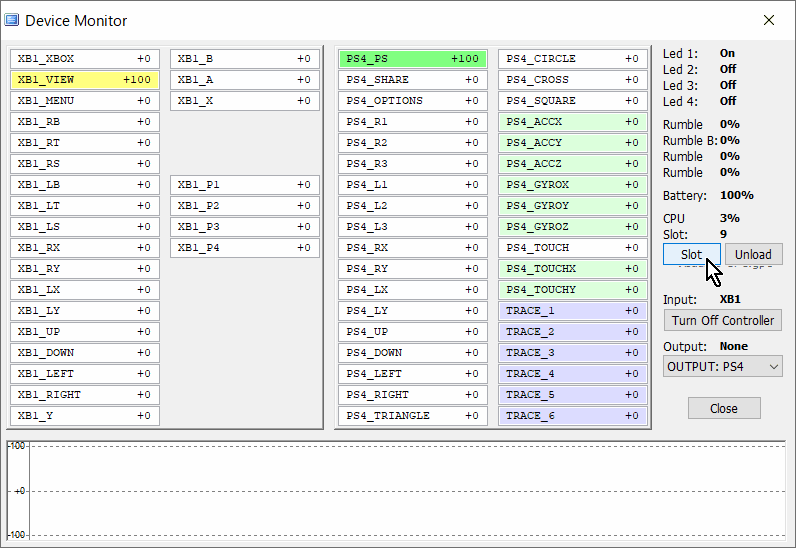
Task: Select the PS4_TOUCHY entry
Action: (573, 290)
